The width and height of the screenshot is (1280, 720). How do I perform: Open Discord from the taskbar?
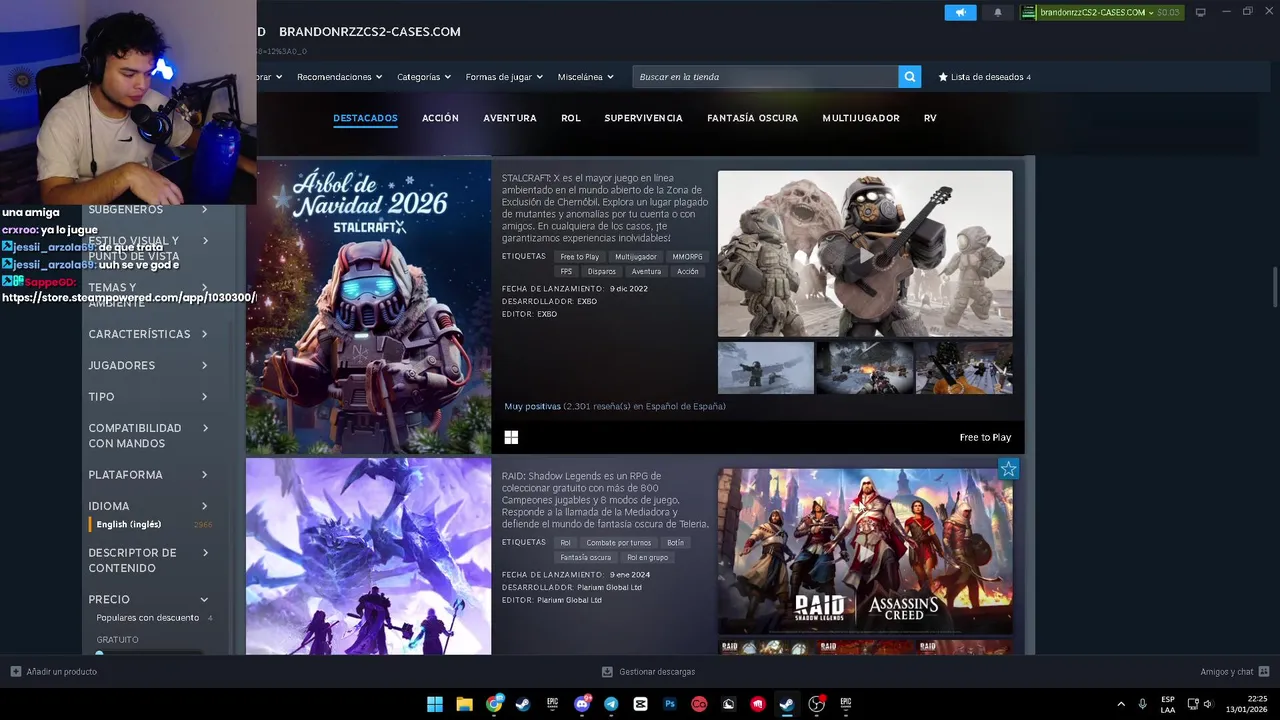(582, 704)
